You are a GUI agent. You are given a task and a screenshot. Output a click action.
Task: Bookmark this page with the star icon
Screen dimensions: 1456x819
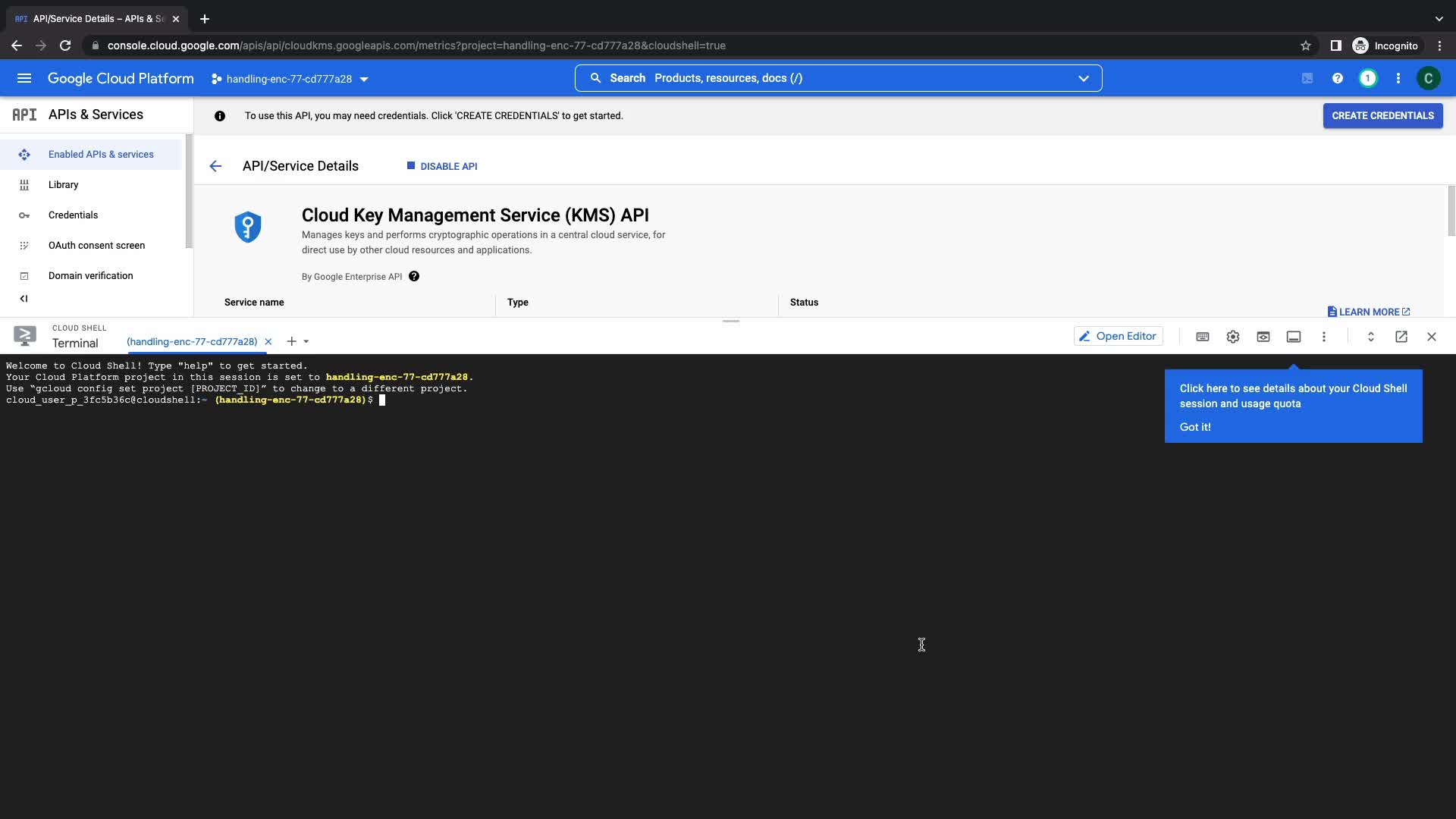[x=1306, y=45]
